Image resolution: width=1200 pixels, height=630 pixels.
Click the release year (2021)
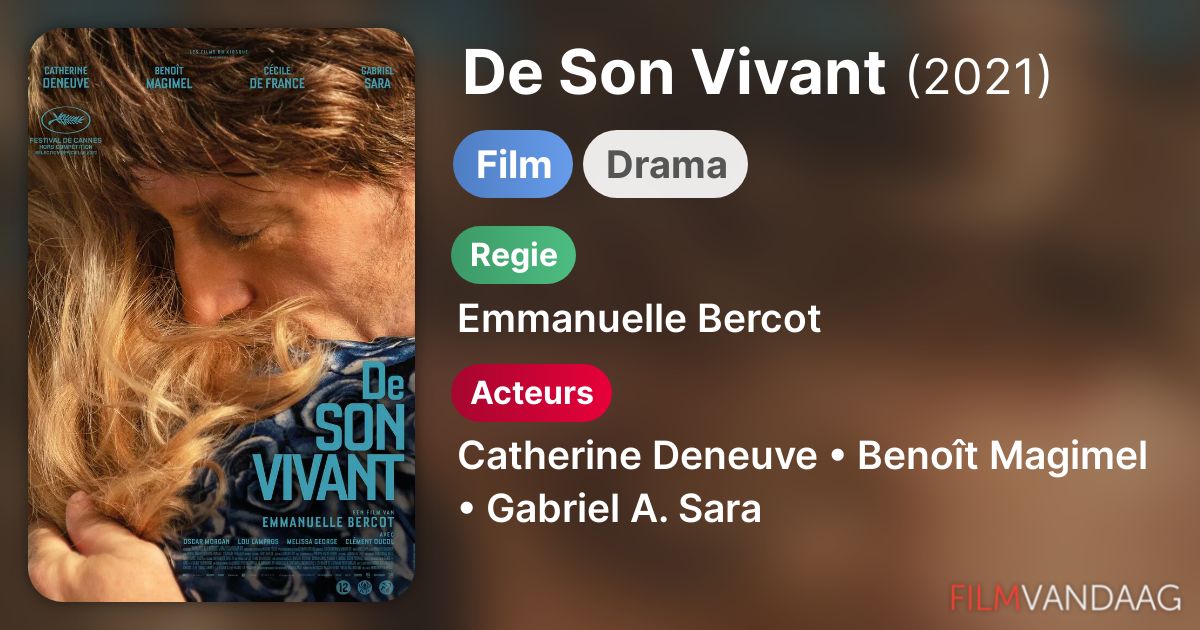click(979, 76)
